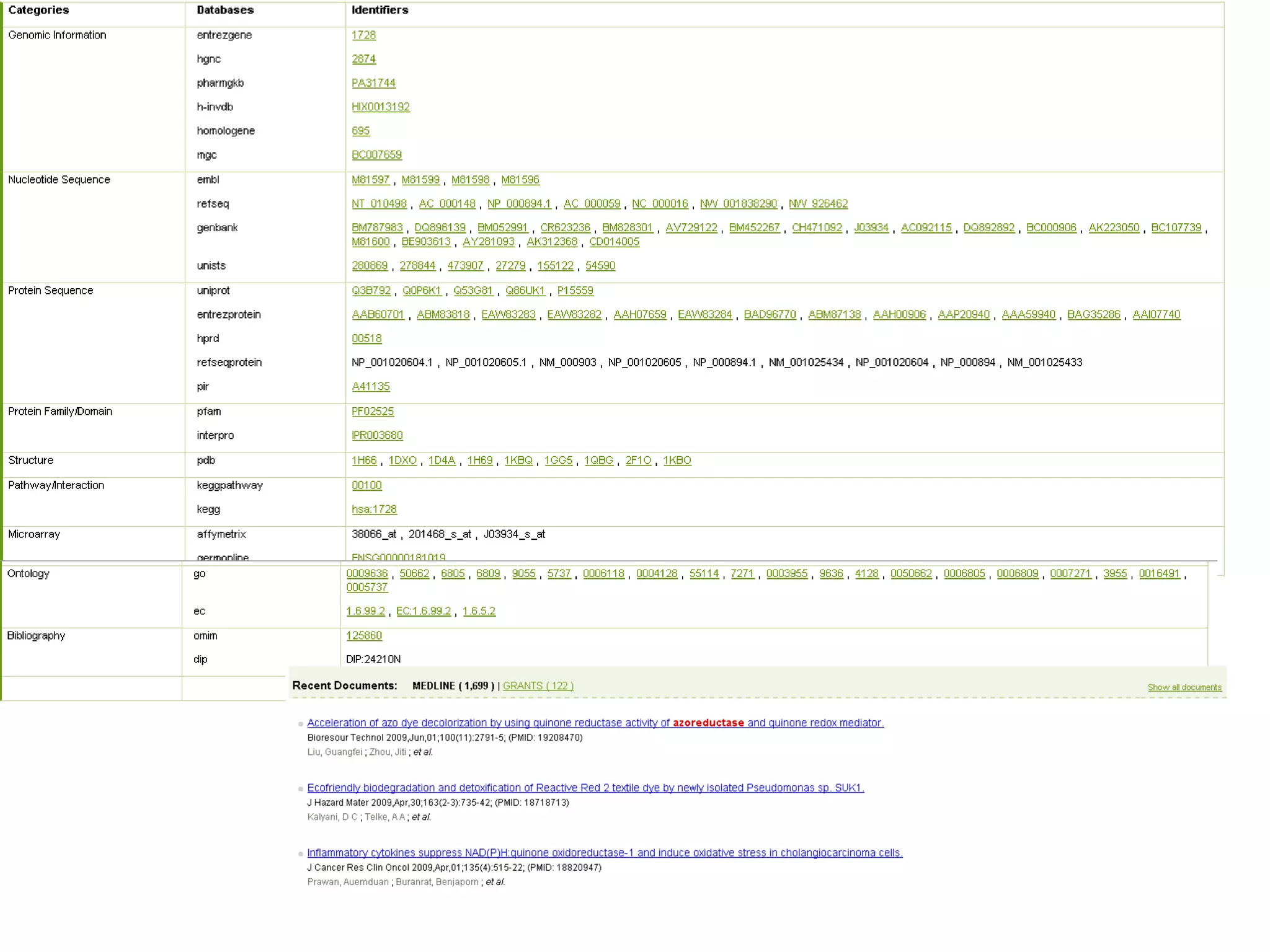
Task: Open genbank link AK312368
Action: pos(552,242)
